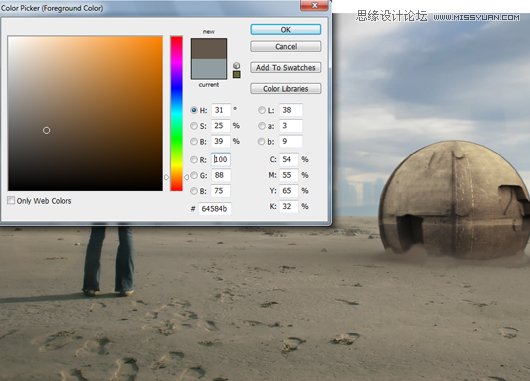Click the Lab b field showing 9
The height and width of the screenshot is (381, 530).
(291, 141)
